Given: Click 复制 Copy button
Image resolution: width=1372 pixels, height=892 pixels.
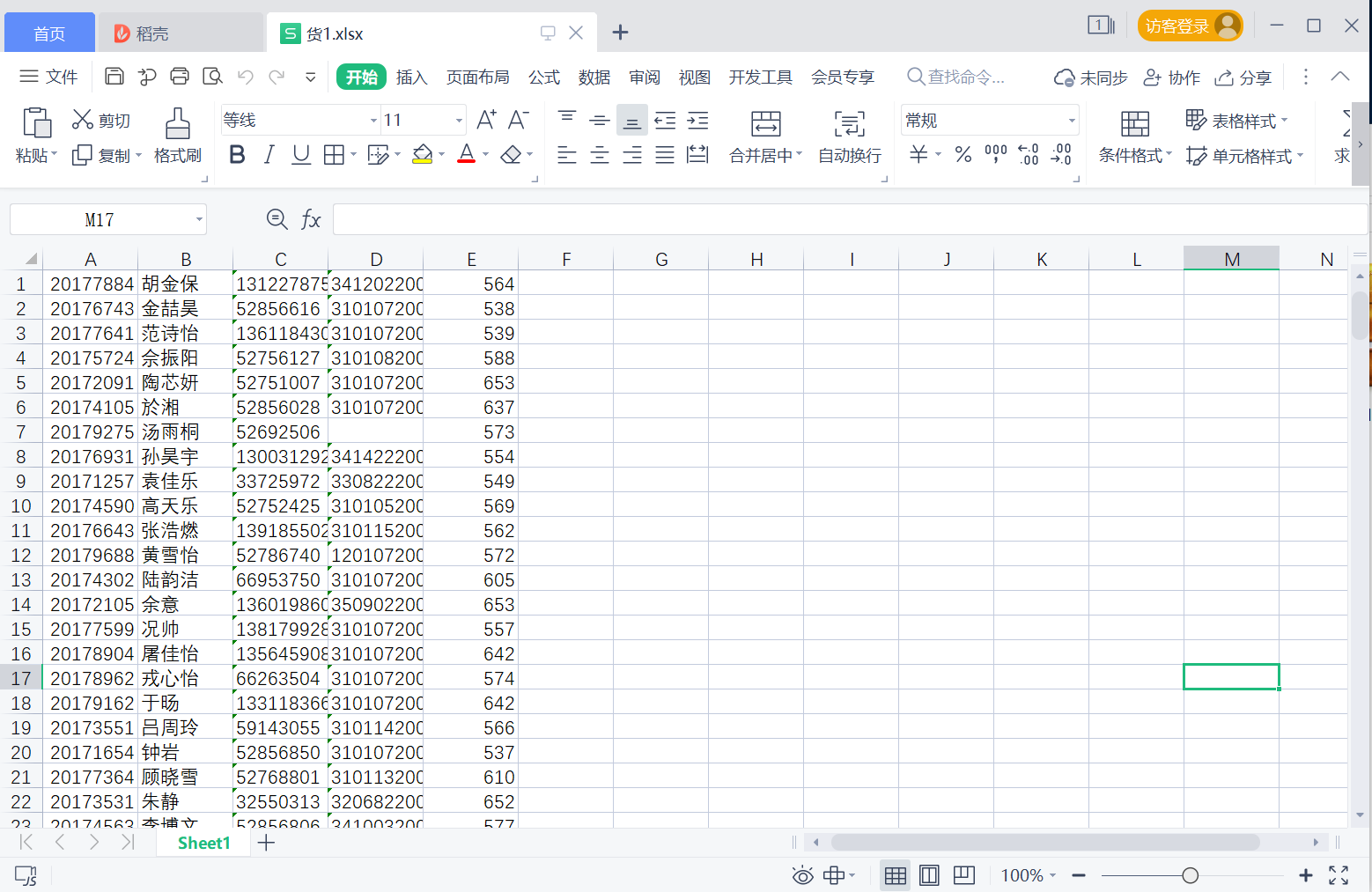Looking at the screenshot, I should click(107, 156).
